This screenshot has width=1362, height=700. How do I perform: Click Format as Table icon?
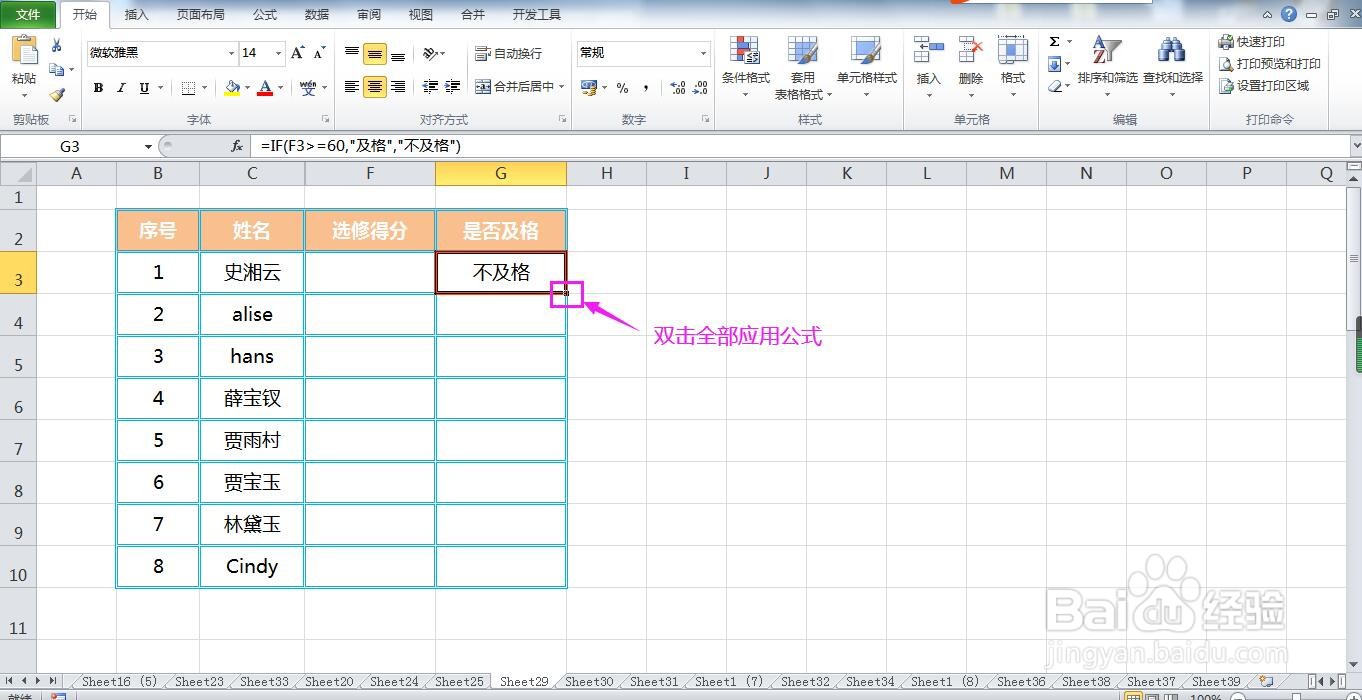802,51
